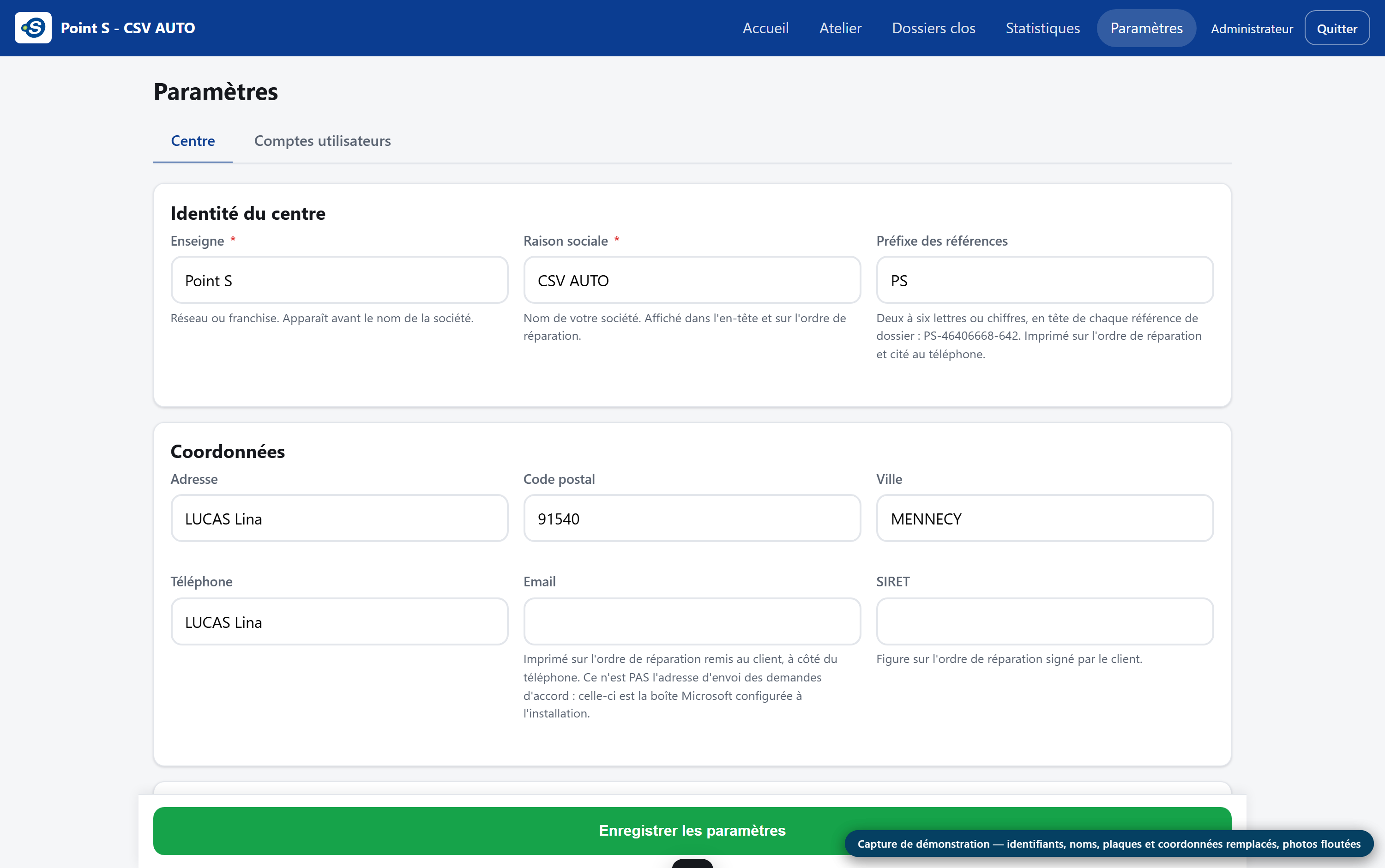The height and width of the screenshot is (868, 1385).
Task: Click help text 'Figure sur l'ordre de réparation'
Action: [1009, 659]
